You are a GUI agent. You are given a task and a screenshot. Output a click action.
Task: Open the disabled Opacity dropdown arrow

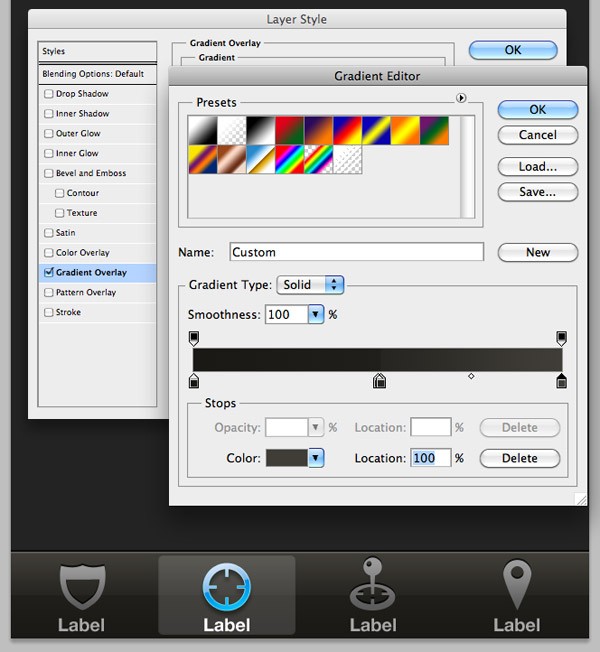point(316,427)
